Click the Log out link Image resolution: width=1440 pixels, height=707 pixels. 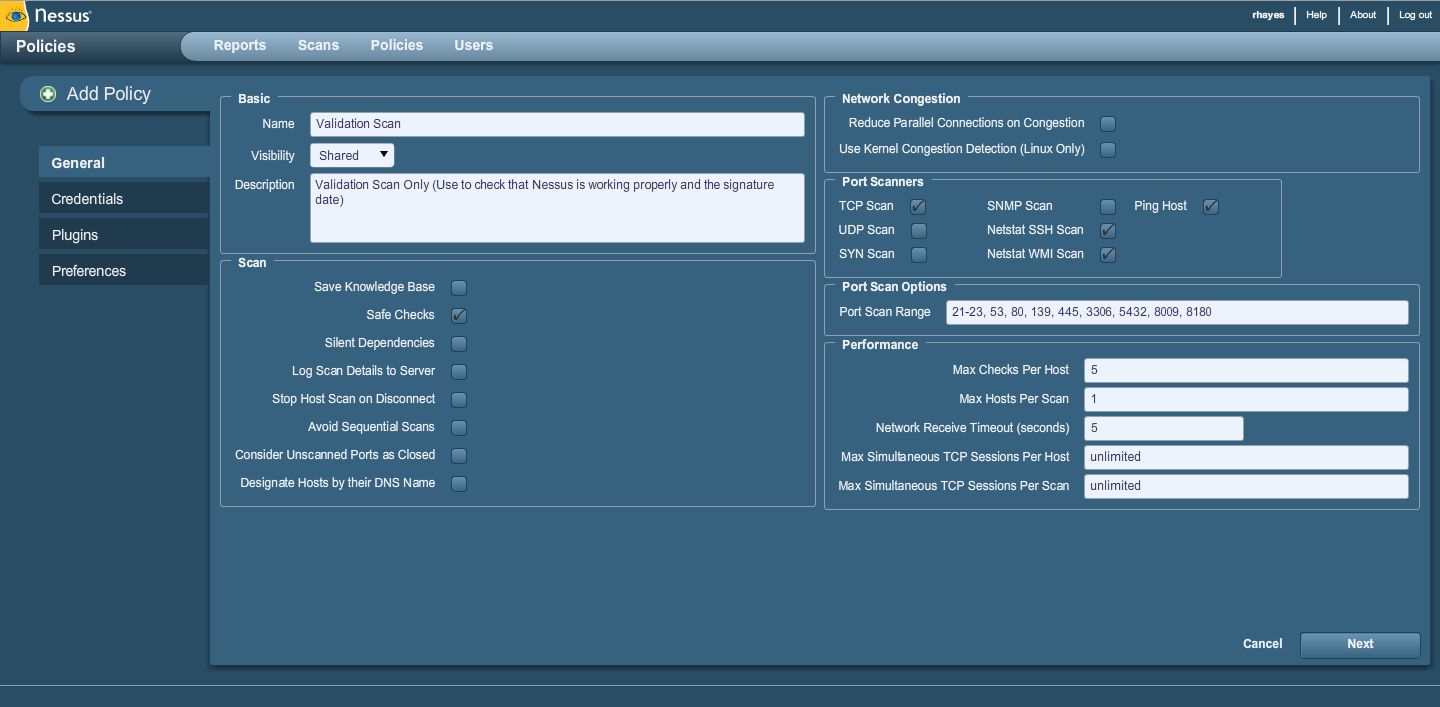(1415, 15)
